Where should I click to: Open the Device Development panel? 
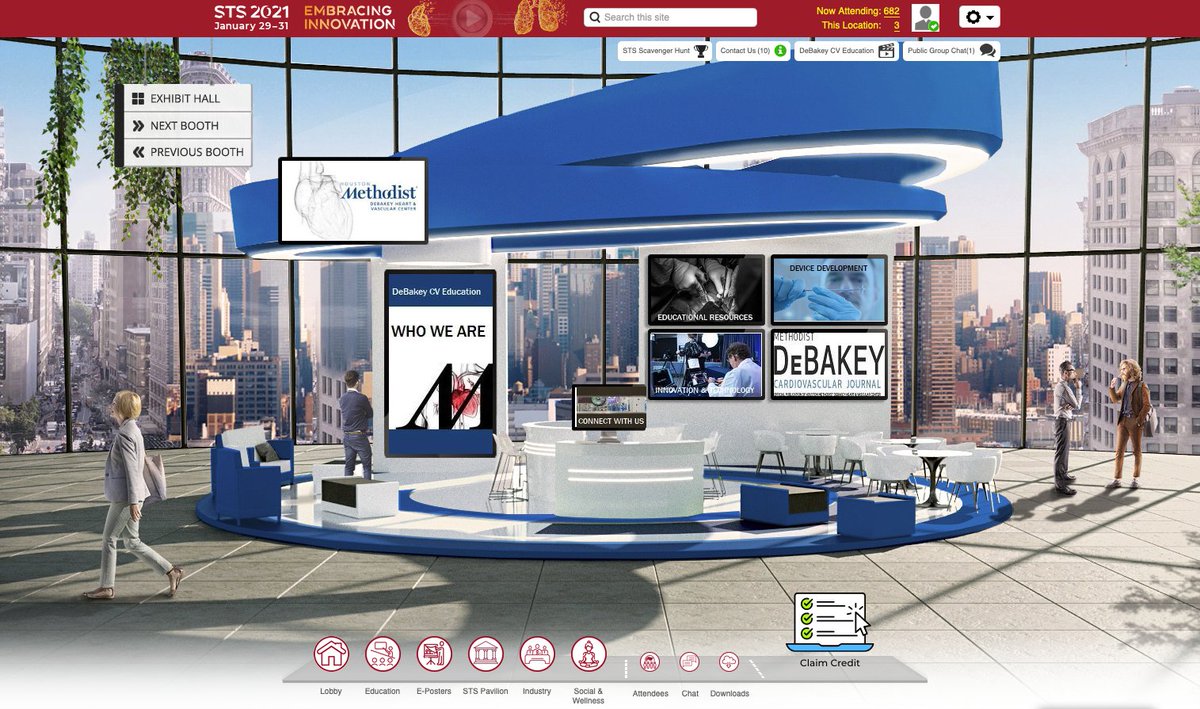pos(829,290)
